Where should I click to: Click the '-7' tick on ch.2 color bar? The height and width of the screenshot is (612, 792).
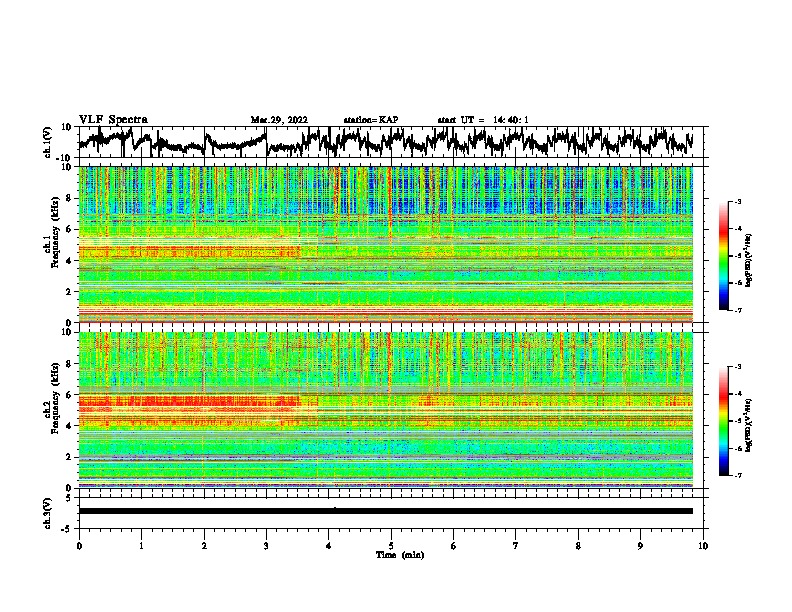pos(737,475)
